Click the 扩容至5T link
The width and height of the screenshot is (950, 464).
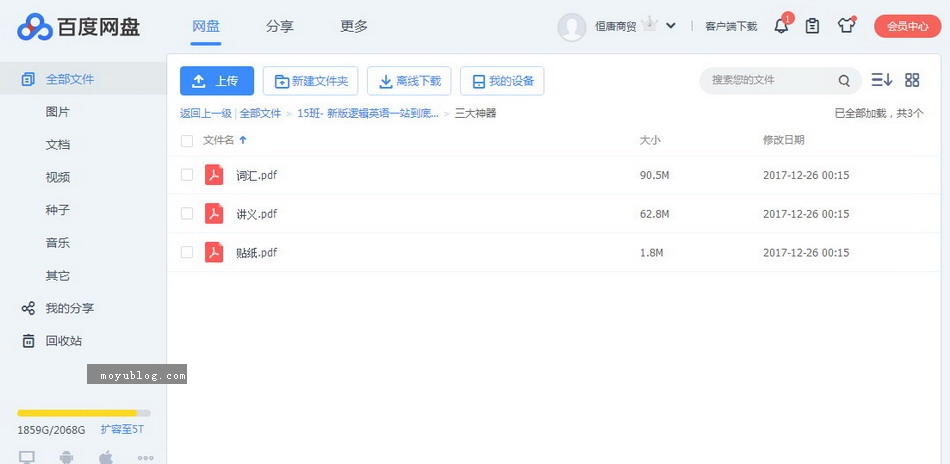122,429
